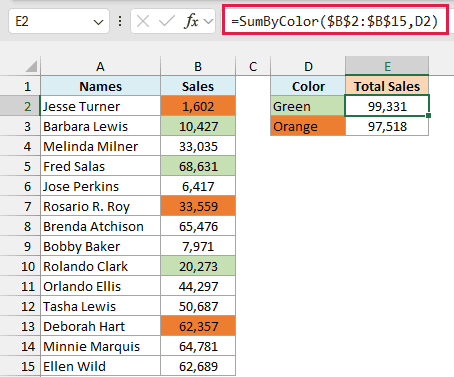454x377 pixels.
Task: Grab the fill handle on cell E2
Action: click(428, 115)
